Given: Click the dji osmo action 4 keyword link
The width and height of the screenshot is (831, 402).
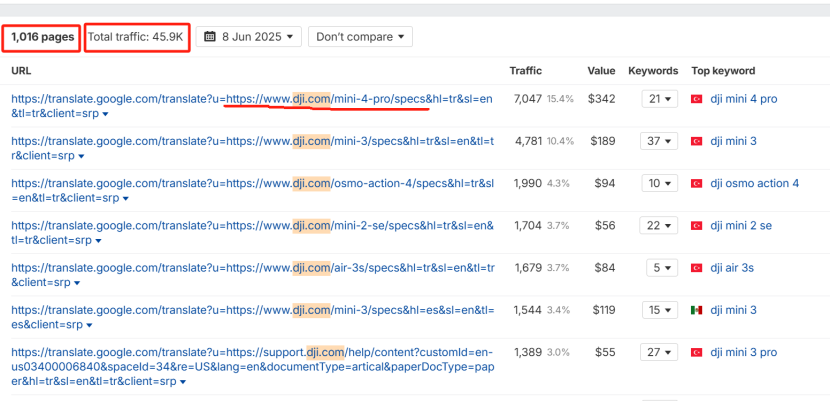Looking at the screenshot, I should tap(754, 184).
